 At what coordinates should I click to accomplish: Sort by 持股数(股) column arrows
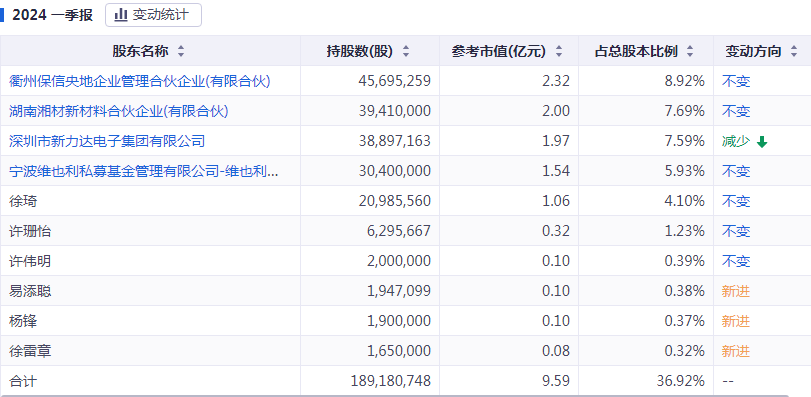406,51
